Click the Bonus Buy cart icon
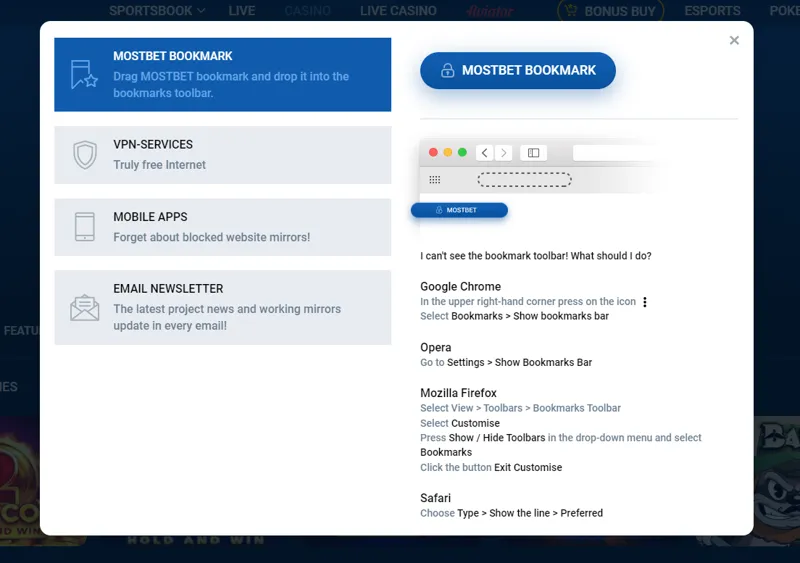The height and width of the screenshot is (563, 800). tap(570, 11)
